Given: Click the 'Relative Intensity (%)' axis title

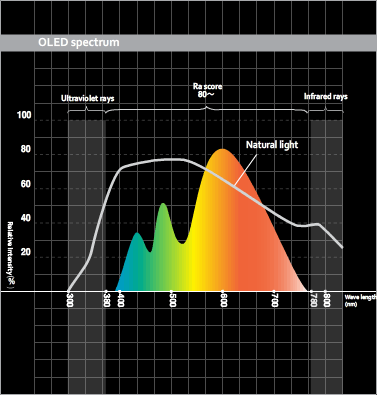Looking at the screenshot, I should pyautogui.click(x=11, y=254).
